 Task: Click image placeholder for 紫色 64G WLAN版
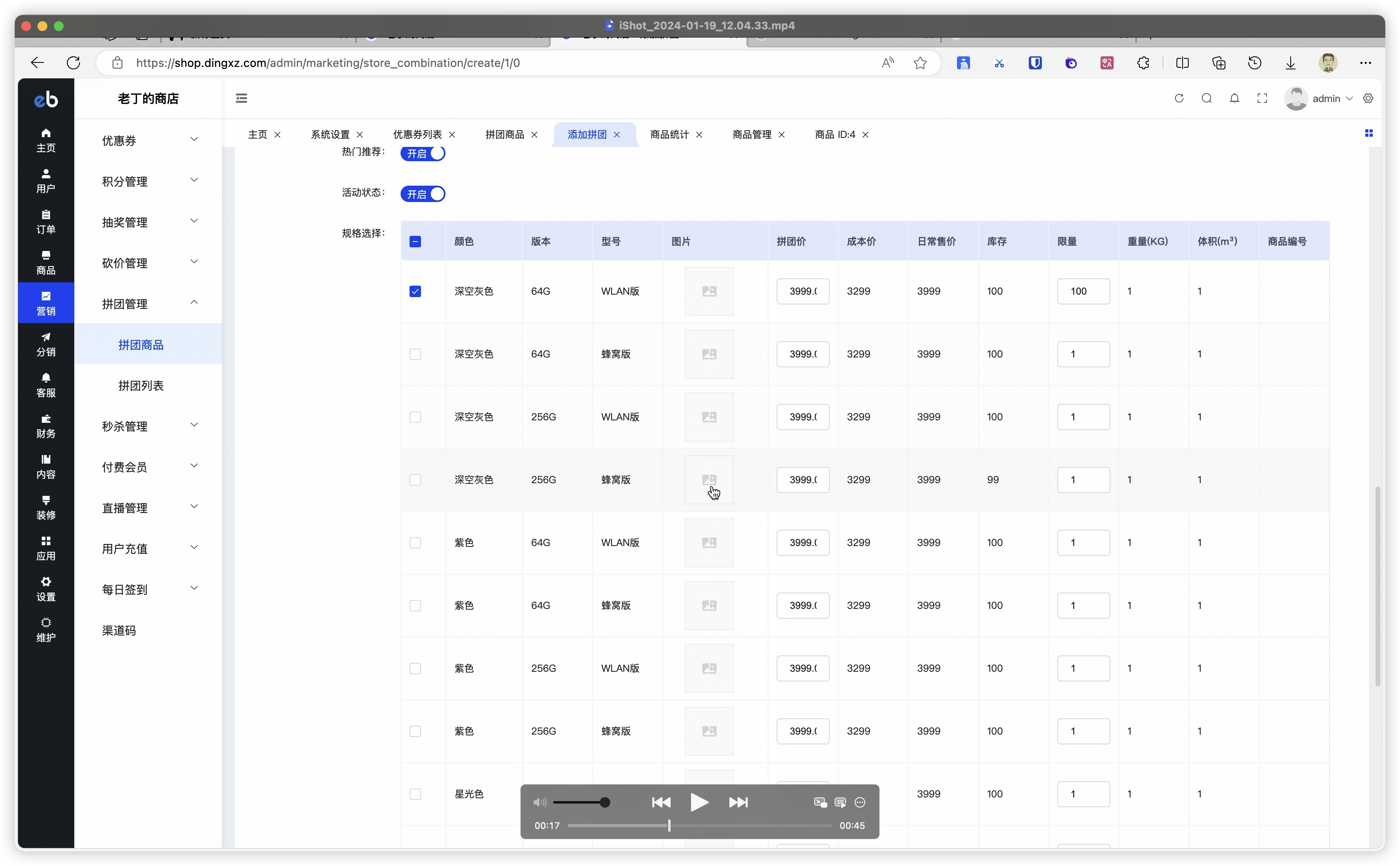[x=709, y=542]
